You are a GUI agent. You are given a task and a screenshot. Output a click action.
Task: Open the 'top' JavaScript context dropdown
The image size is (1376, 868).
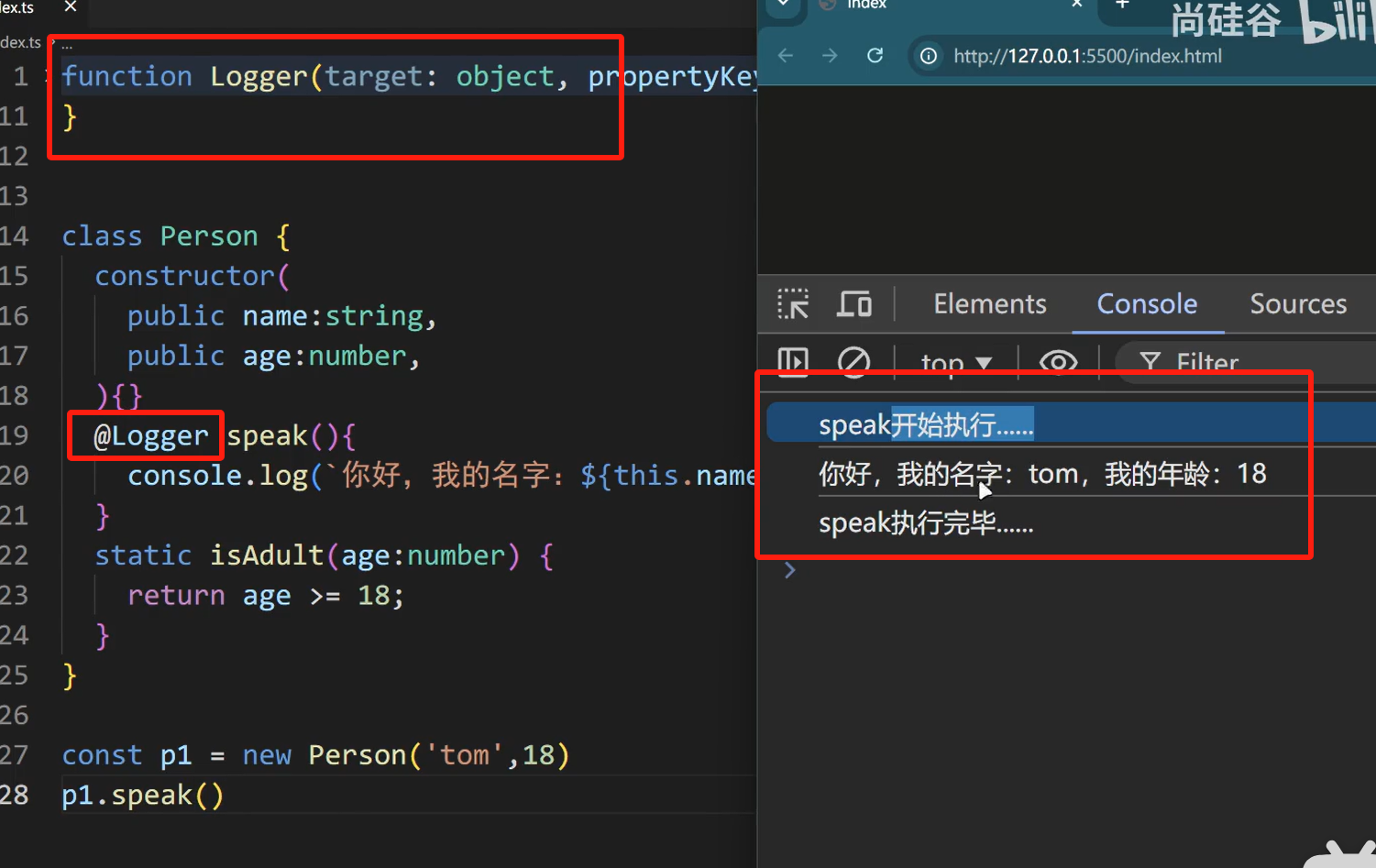[956, 363]
